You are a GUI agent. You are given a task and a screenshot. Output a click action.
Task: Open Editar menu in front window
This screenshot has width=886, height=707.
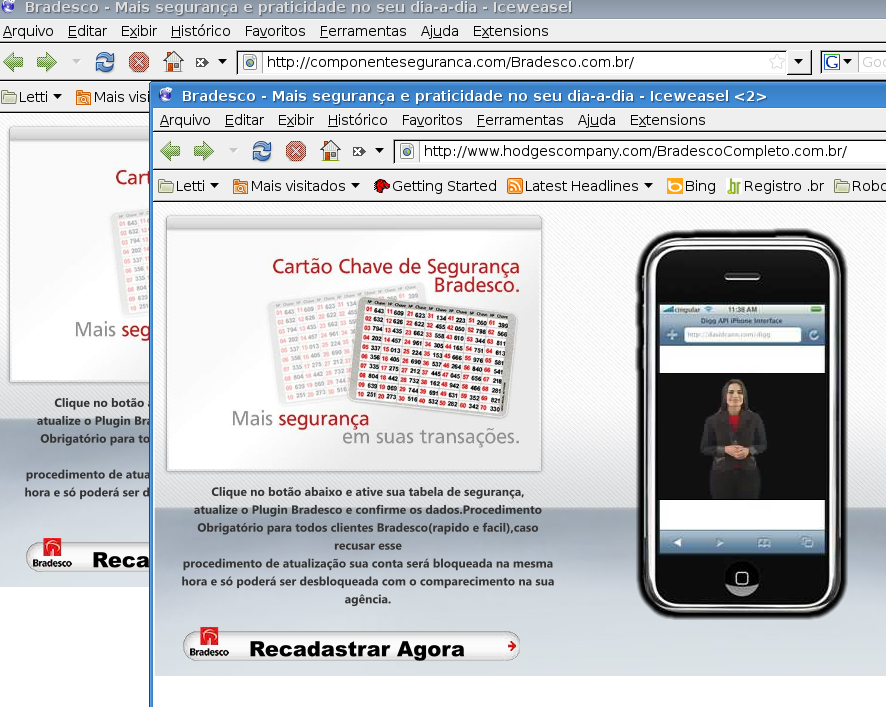pyautogui.click(x=244, y=120)
